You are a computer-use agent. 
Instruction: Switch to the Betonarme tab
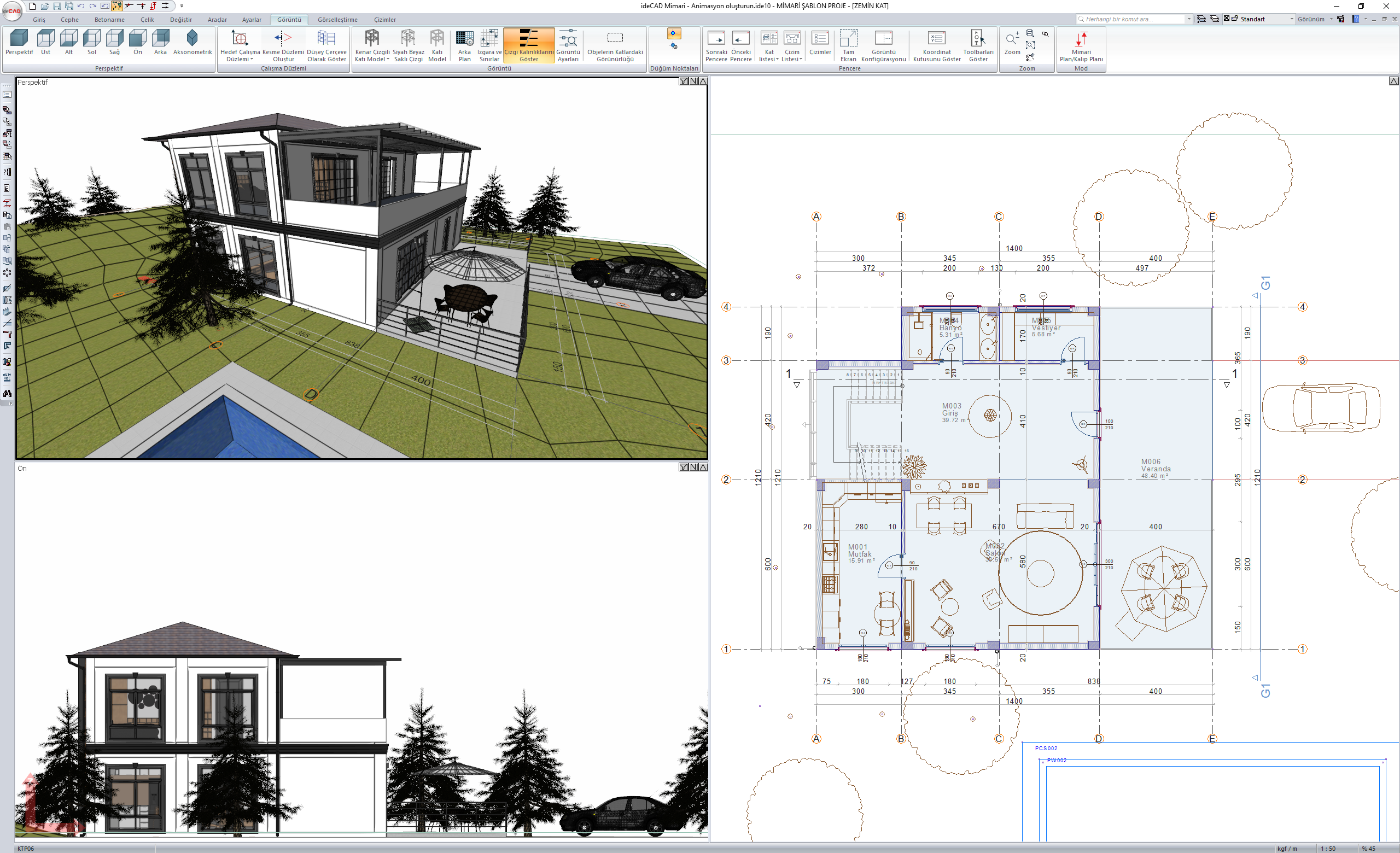(109, 19)
